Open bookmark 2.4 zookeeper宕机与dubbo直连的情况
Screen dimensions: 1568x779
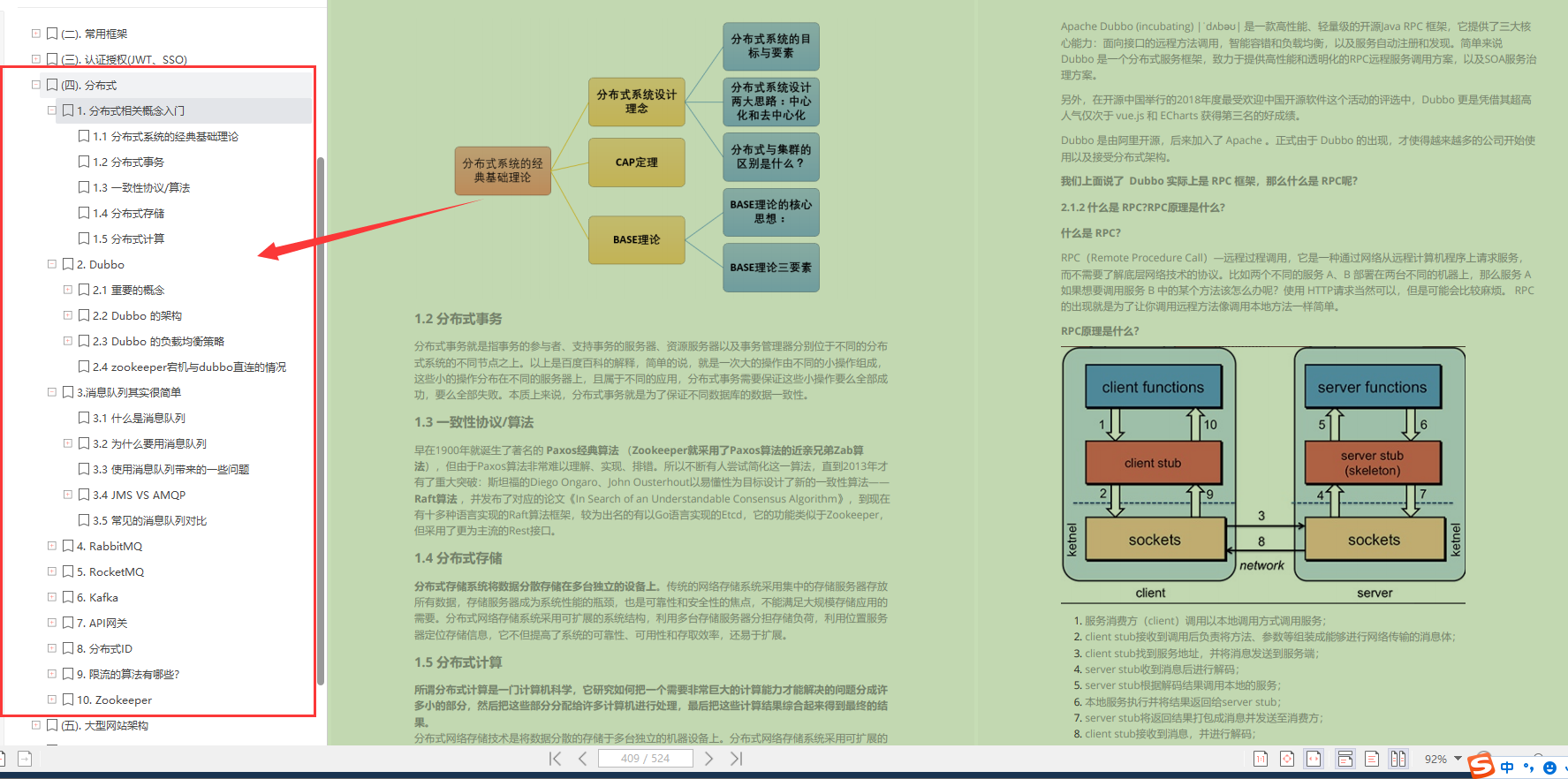(189, 367)
